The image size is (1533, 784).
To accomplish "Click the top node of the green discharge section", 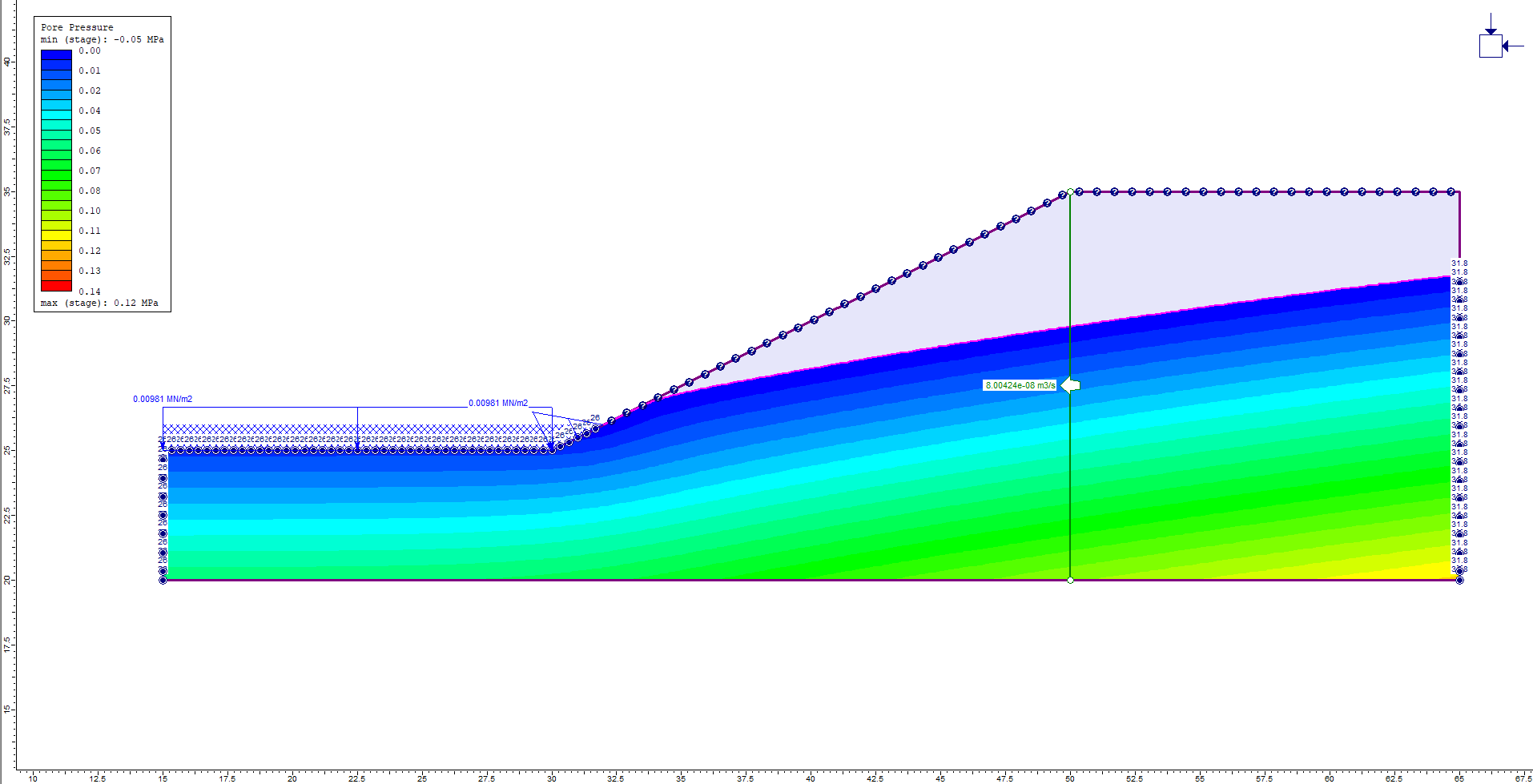I will (1070, 191).
